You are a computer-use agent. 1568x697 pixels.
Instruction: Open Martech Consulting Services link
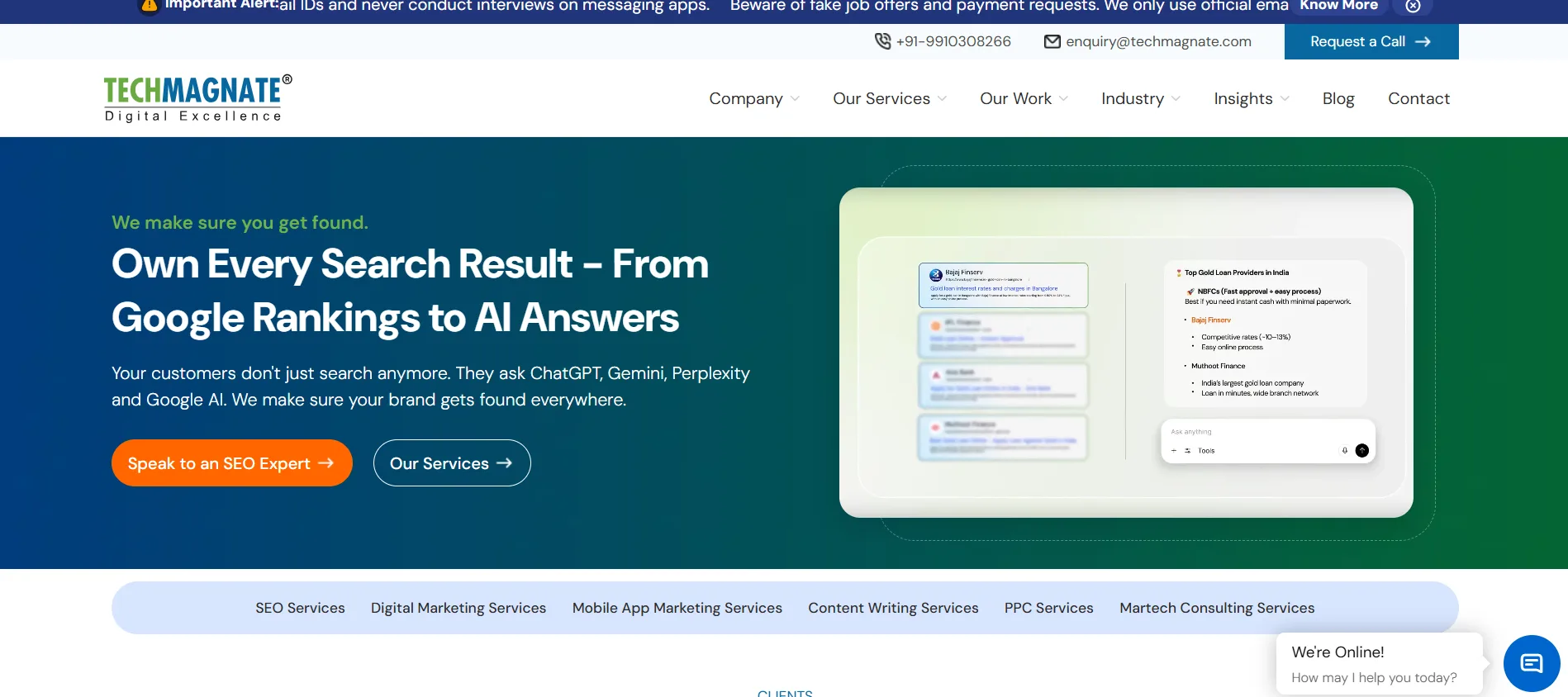[x=1217, y=608]
